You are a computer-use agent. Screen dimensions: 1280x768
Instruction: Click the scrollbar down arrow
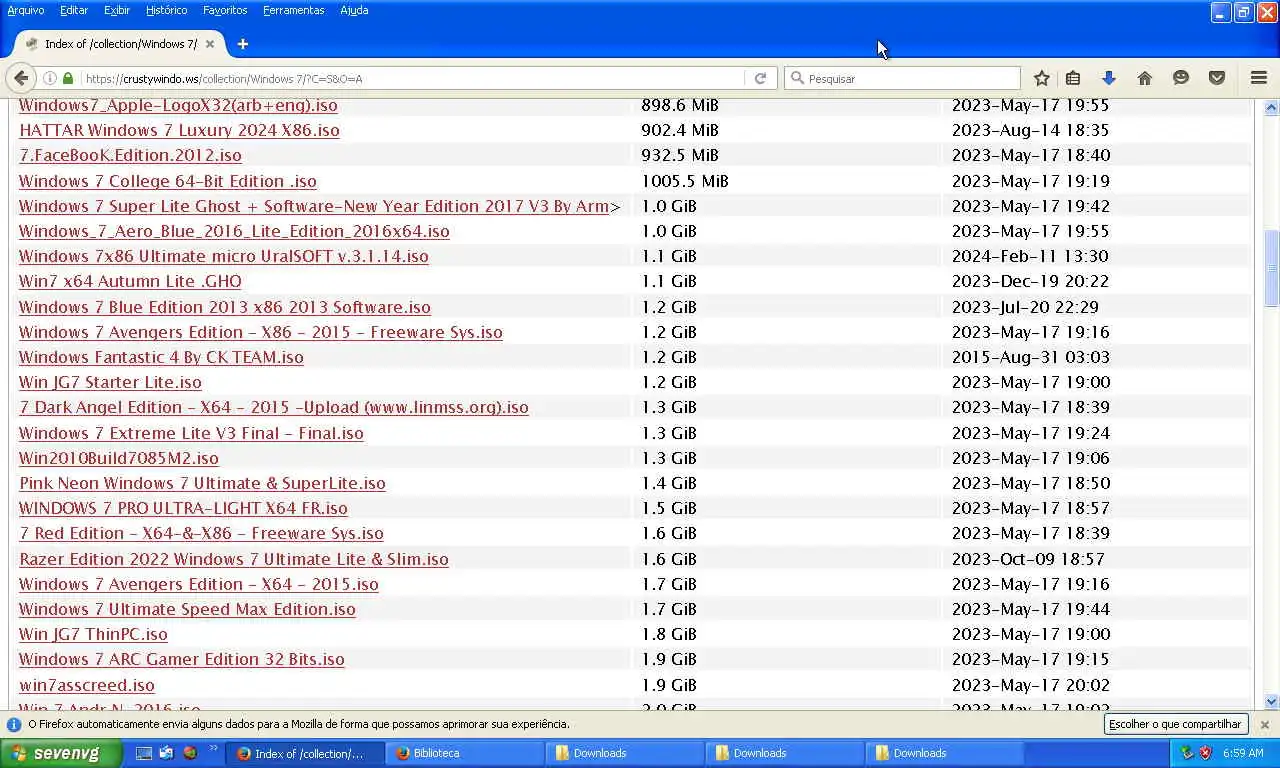[1271, 701]
